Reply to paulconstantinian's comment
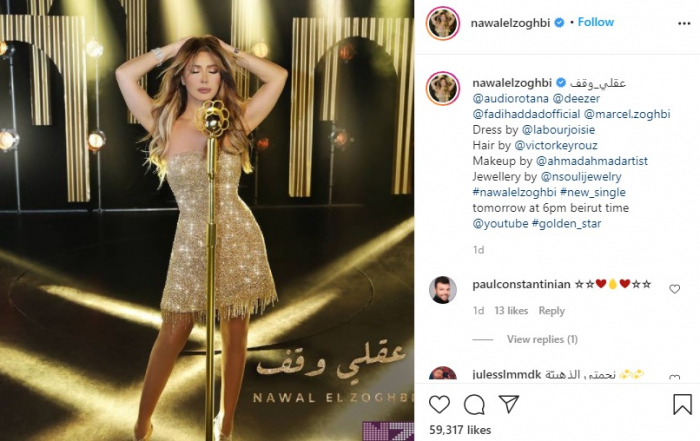 (x=551, y=311)
